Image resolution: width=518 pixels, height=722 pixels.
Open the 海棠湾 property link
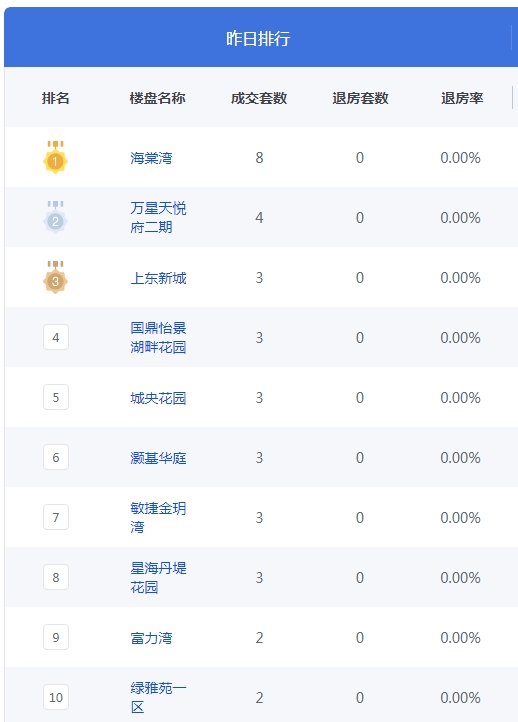(x=151, y=158)
